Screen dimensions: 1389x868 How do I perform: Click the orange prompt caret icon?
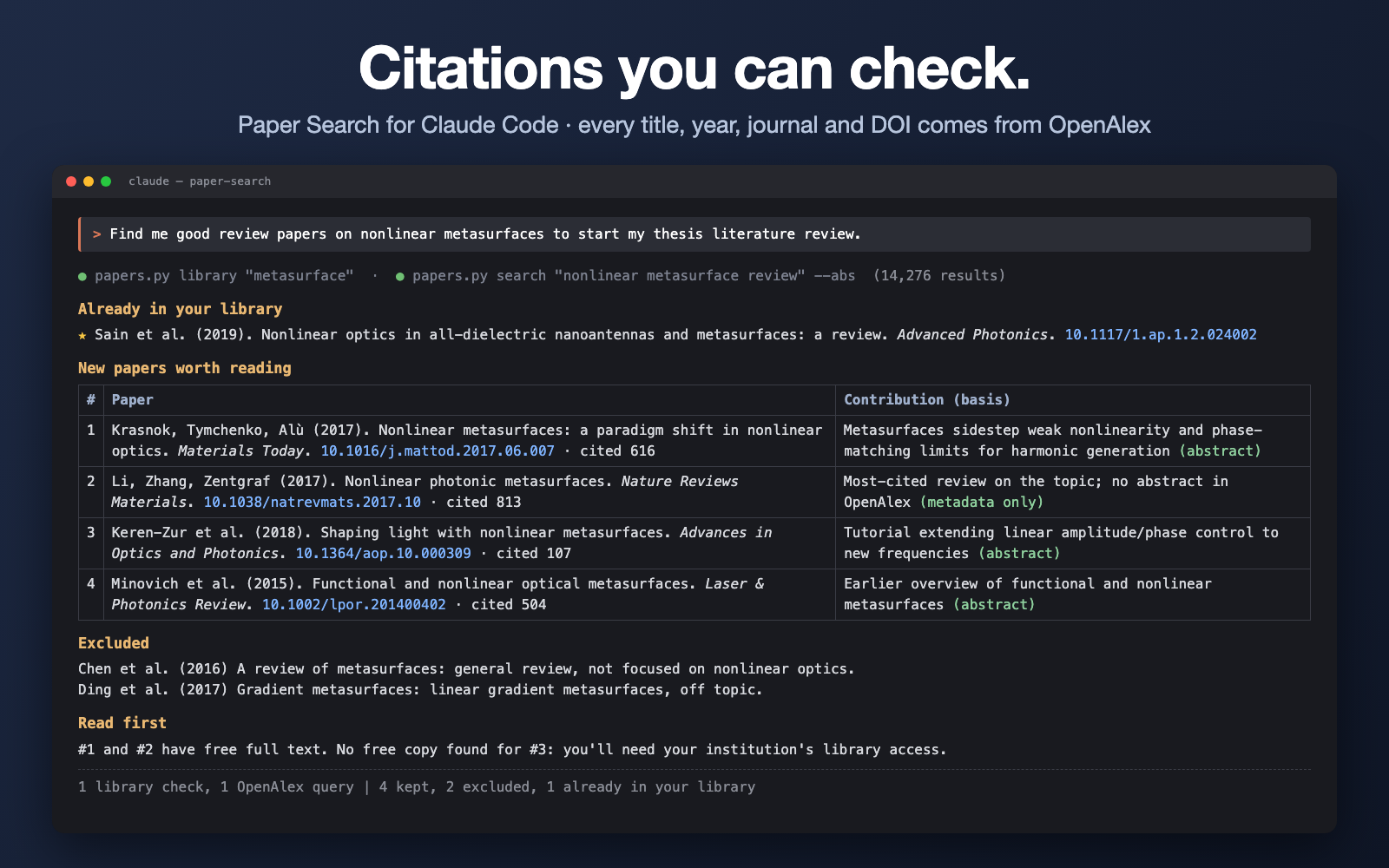(97, 234)
